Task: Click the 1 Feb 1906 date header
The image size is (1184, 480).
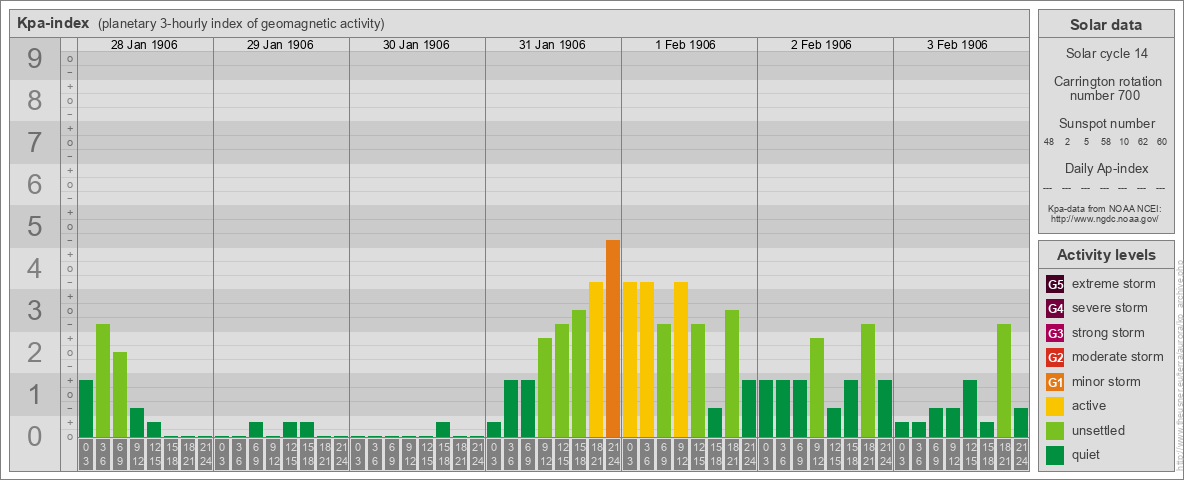Action: (686, 45)
